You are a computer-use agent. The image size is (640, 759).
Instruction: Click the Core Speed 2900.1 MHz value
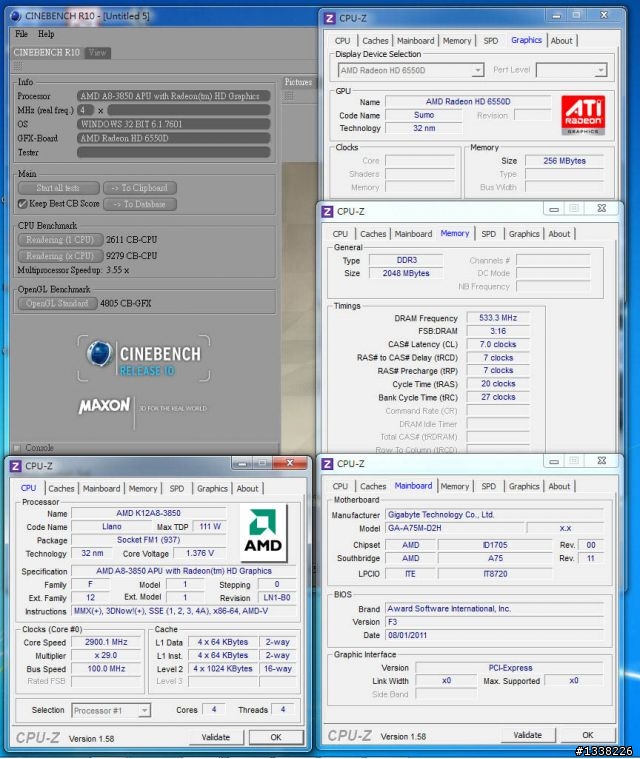coord(106,642)
